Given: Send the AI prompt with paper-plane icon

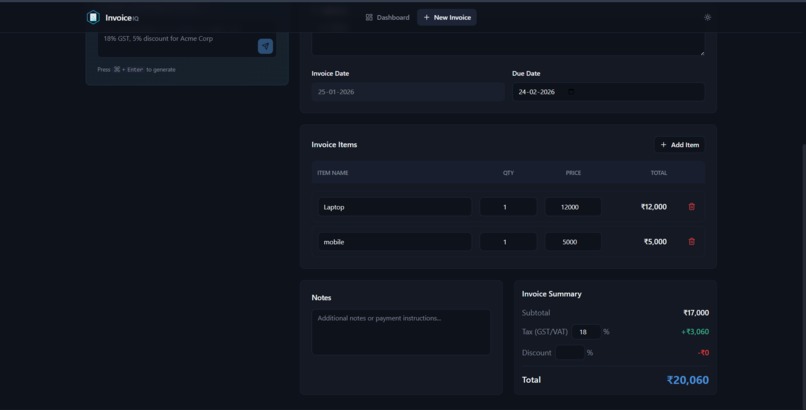Looking at the screenshot, I should coord(265,46).
